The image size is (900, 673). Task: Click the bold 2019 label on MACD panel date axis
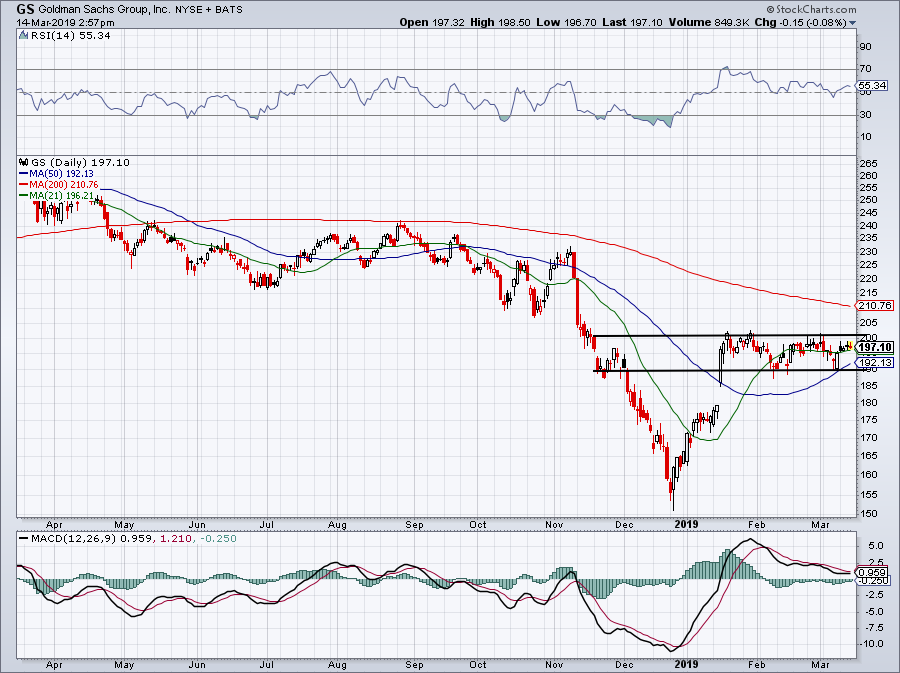686,664
